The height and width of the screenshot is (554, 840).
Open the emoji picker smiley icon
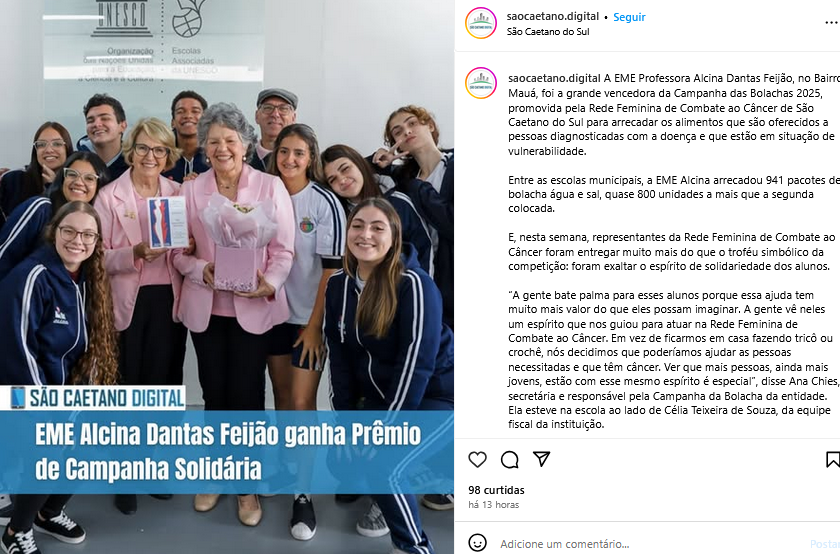pos(477,543)
